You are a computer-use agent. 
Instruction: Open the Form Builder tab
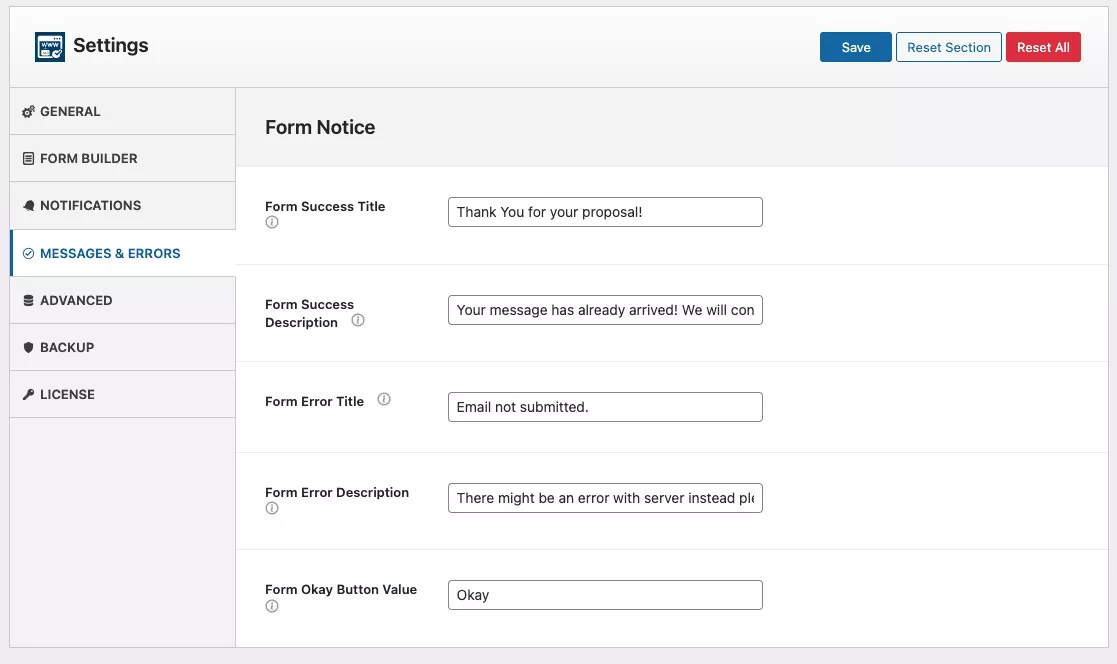point(88,158)
